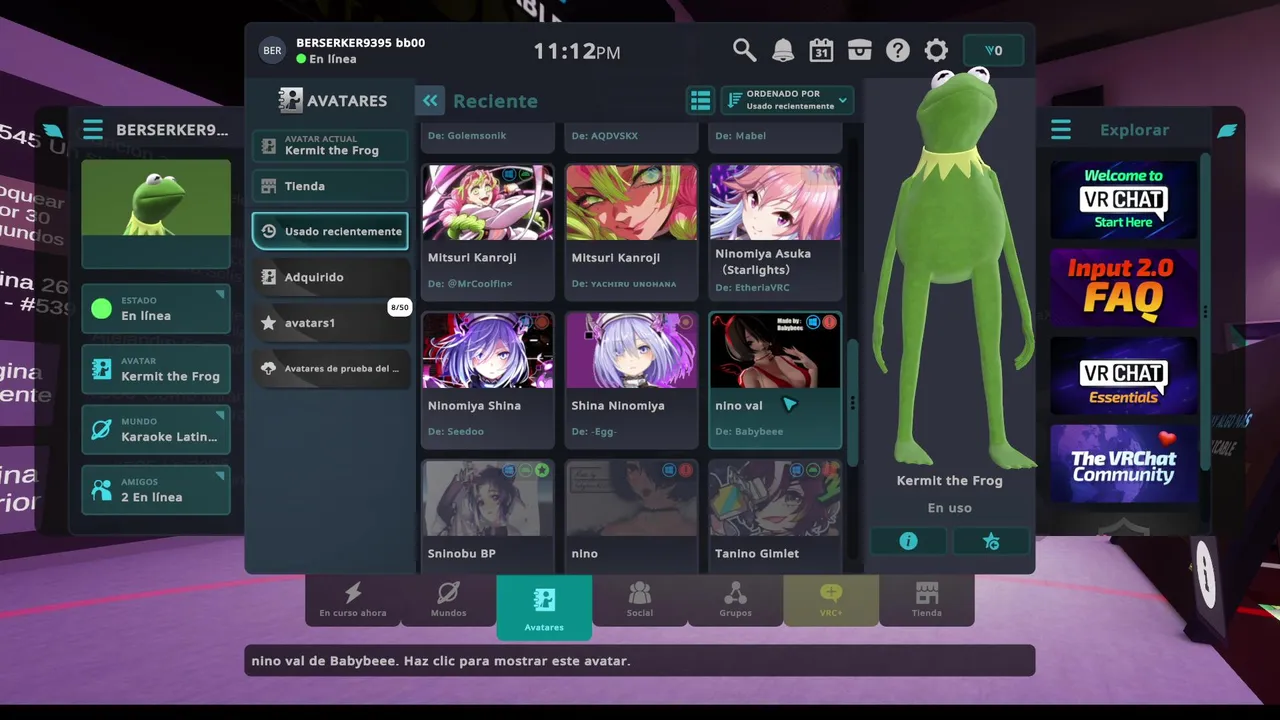This screenshot has width=1280, height=720.
Task: Open the Avatares tab
Action: (544, 607)
